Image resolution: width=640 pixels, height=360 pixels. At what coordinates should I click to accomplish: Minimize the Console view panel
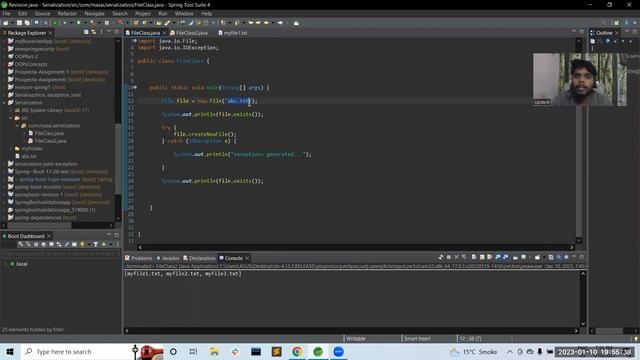tap(574, 257)
